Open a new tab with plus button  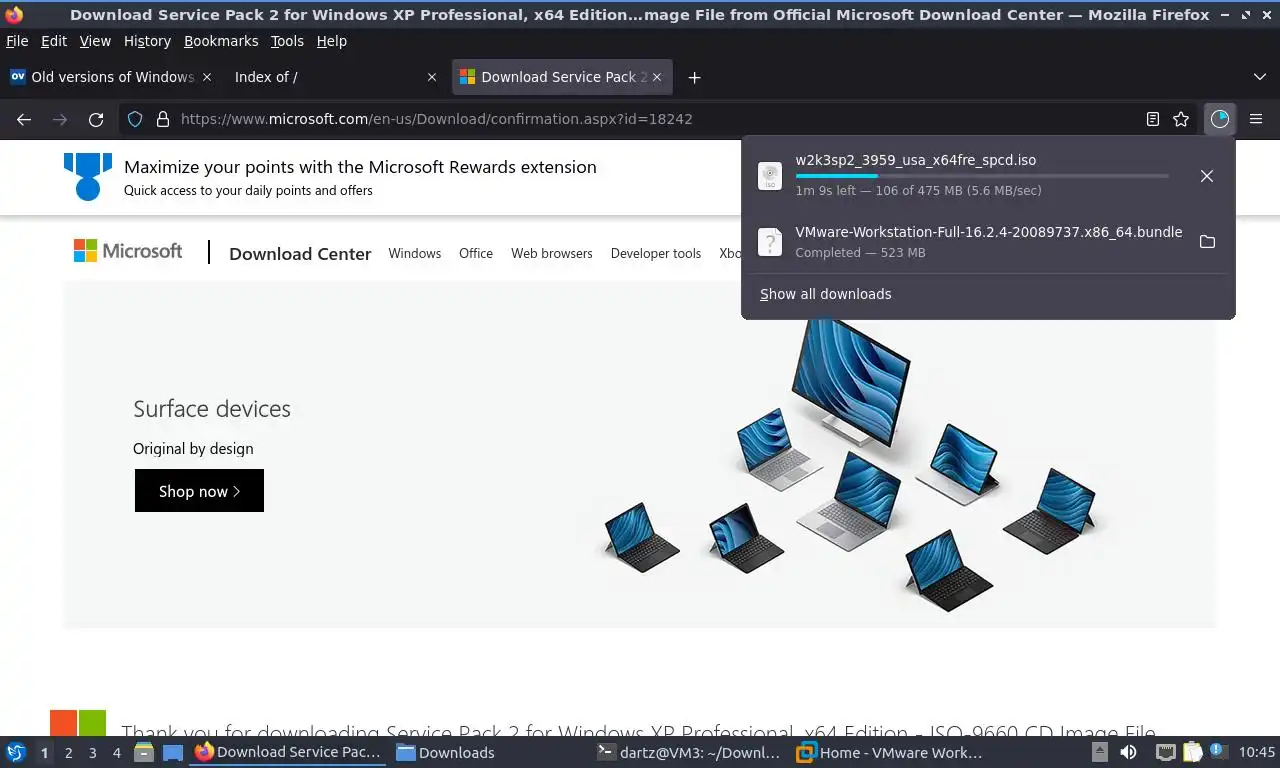tap(694, 77)
